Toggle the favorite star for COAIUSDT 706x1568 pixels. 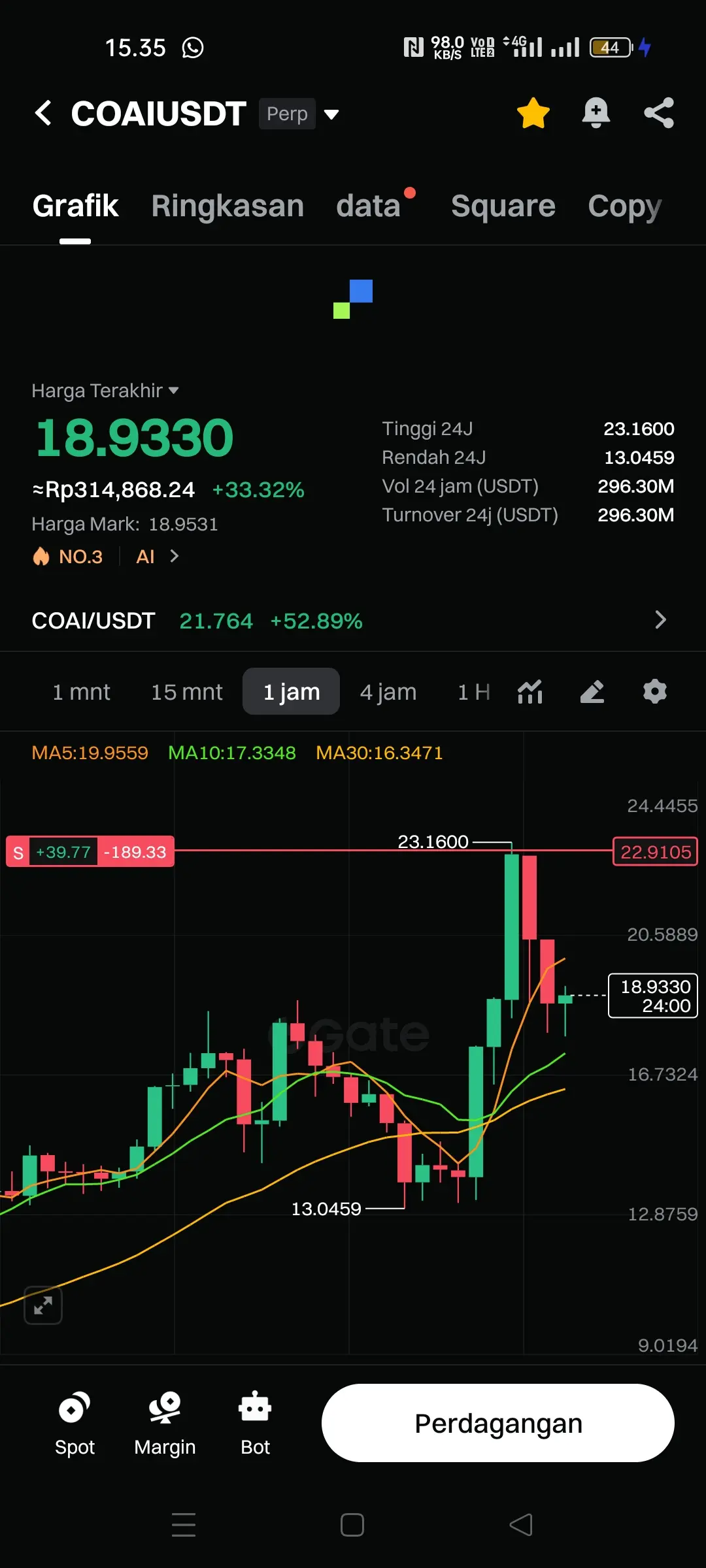pyautogui.click(x=533, y=113)
